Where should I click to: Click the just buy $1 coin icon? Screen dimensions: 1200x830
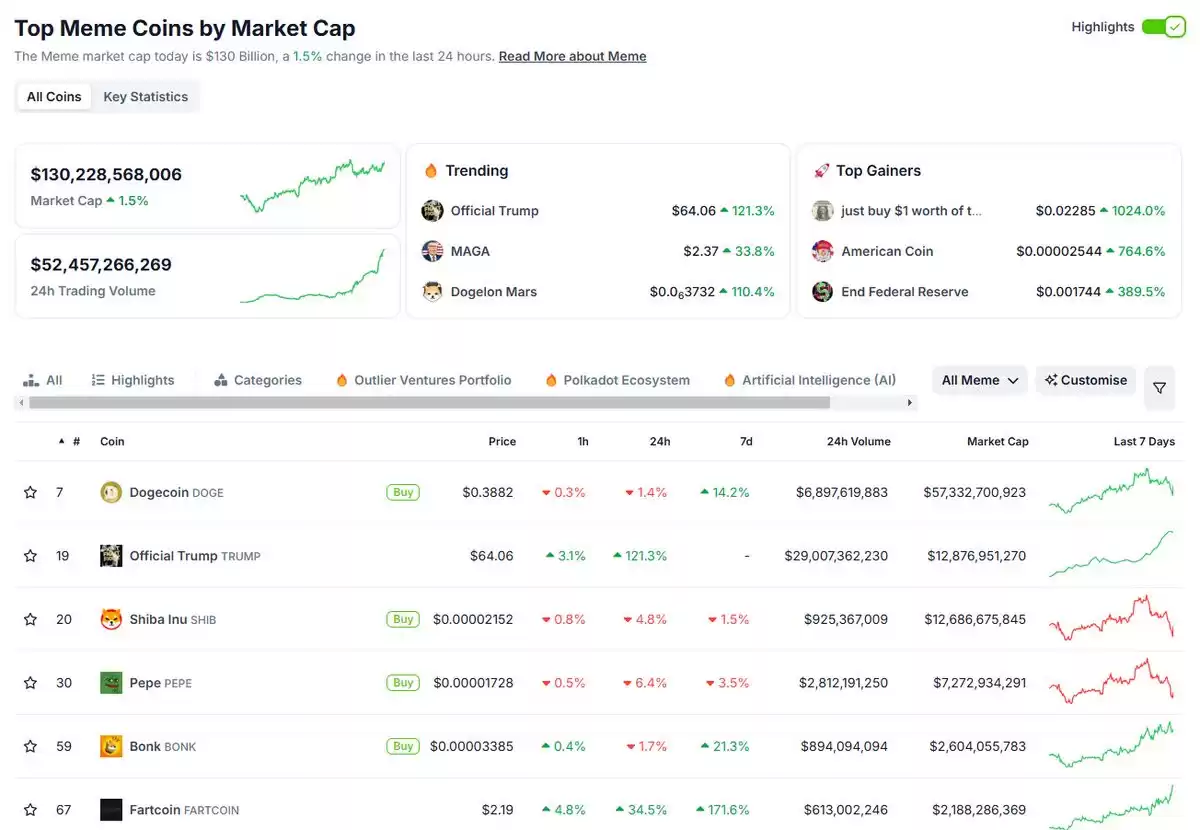[x=823, y=211]
